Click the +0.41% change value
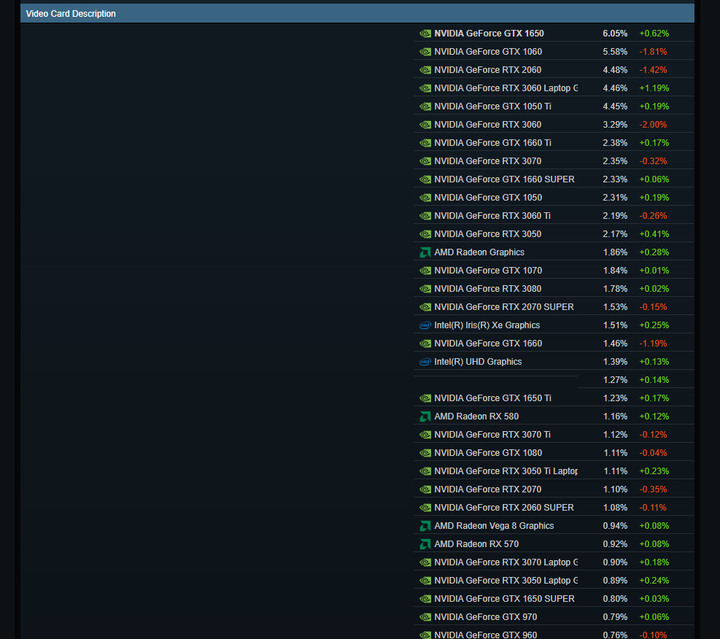The height and width of the screenshot is (639, 720). 654,234
